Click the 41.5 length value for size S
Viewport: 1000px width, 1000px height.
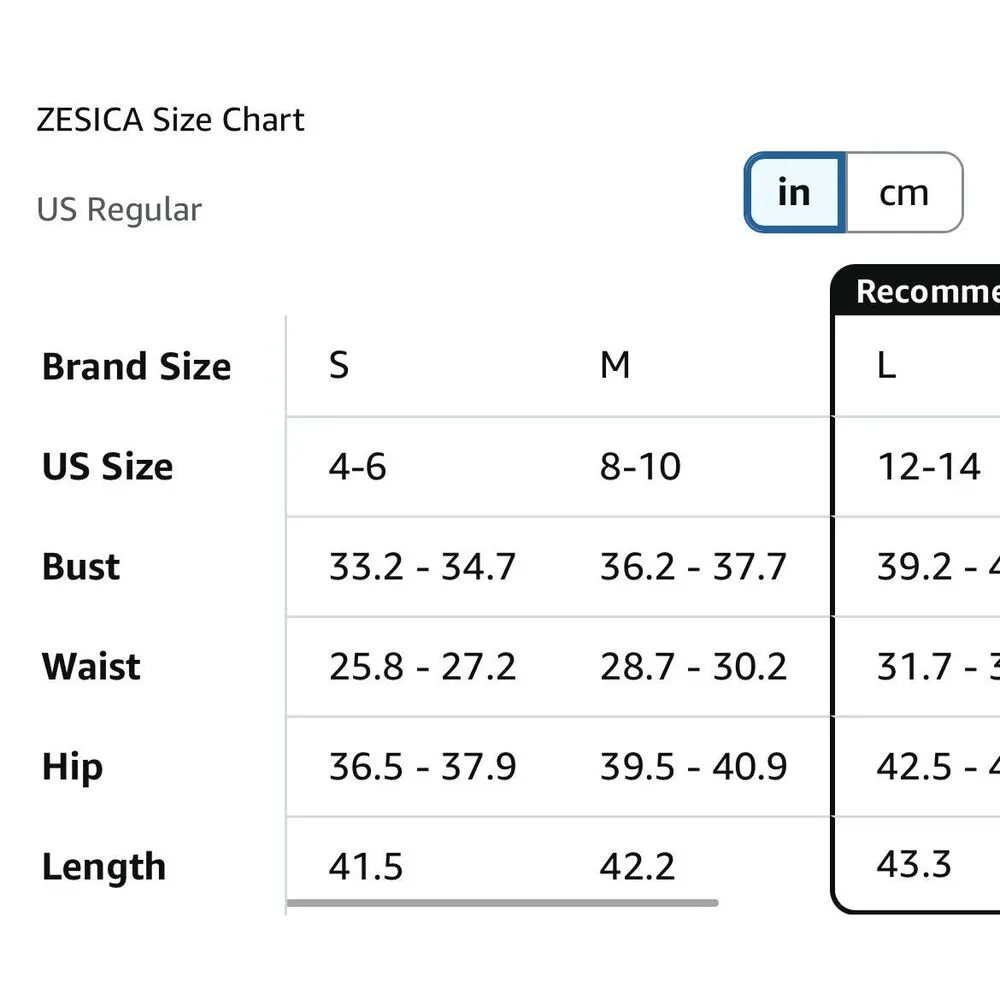(366, 866)
